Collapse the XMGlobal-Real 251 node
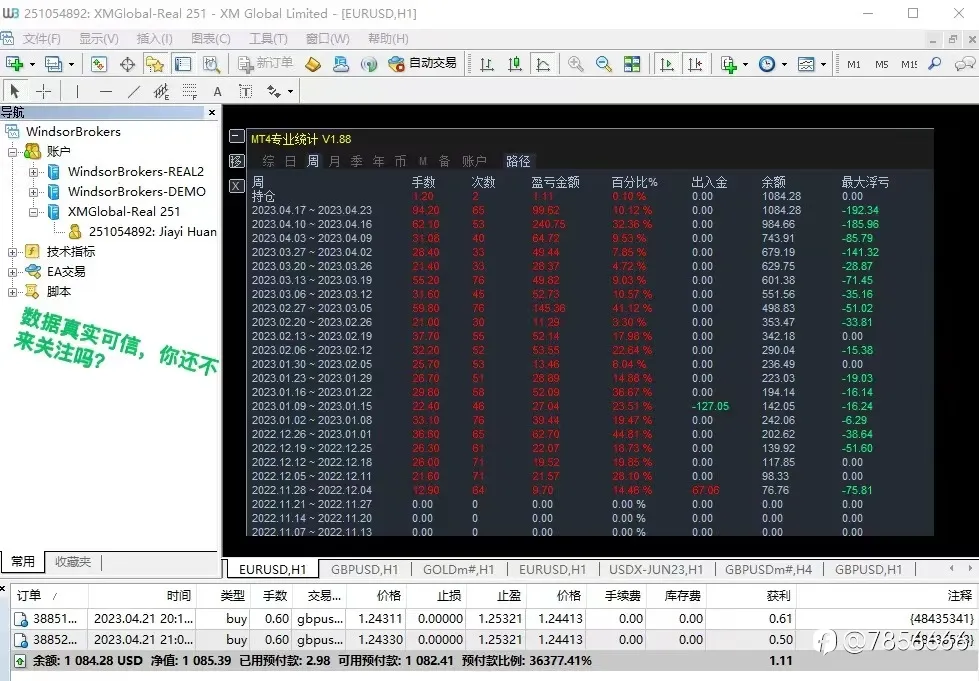Viewport: 979px width, 681px height. (x=33, y=212)
